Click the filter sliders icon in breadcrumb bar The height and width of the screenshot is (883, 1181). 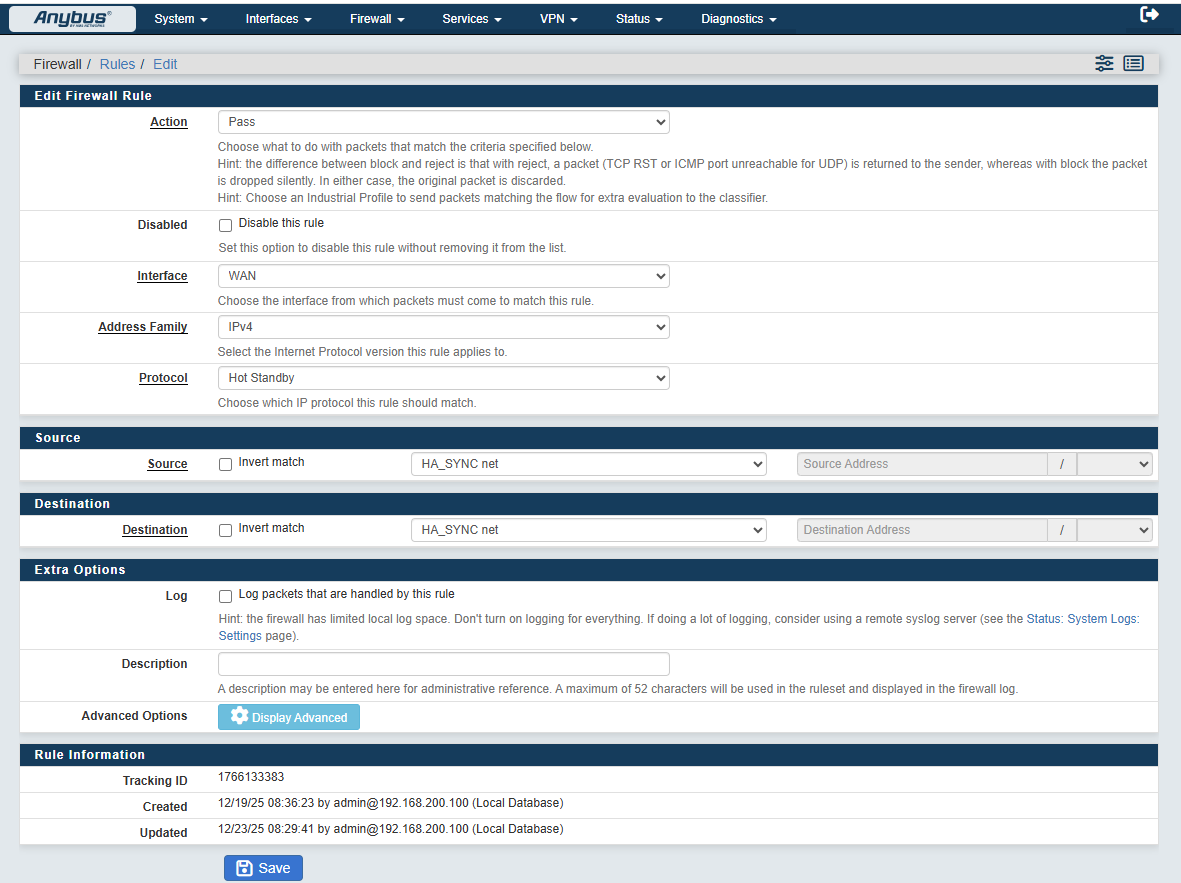tap(1104, 63)
